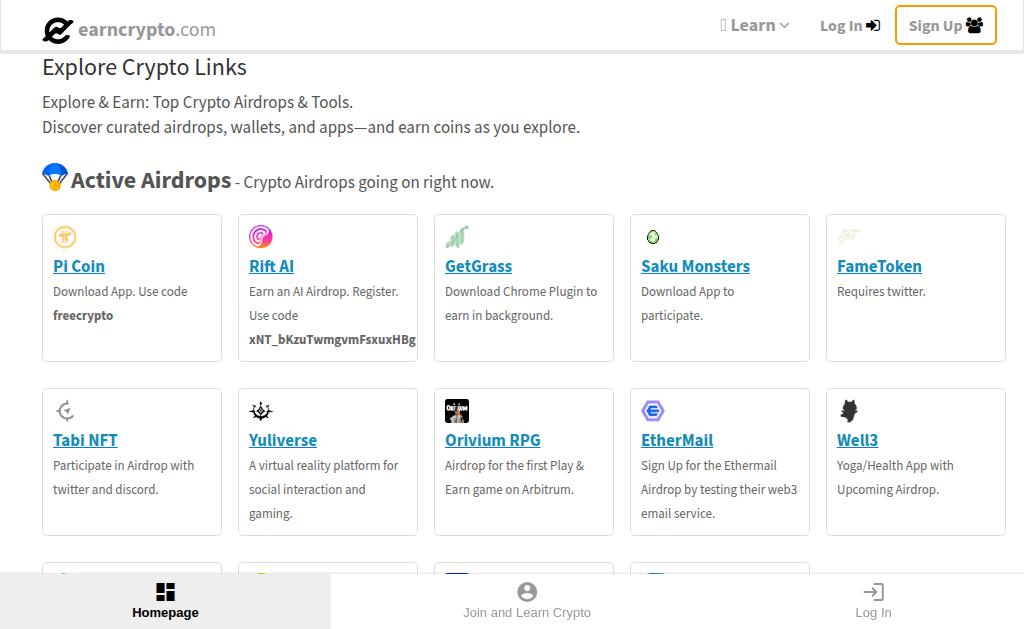Click 'Yoga/Health App with Upcoming Airdrop.' text
The image size is (1024, 629).
895,477
